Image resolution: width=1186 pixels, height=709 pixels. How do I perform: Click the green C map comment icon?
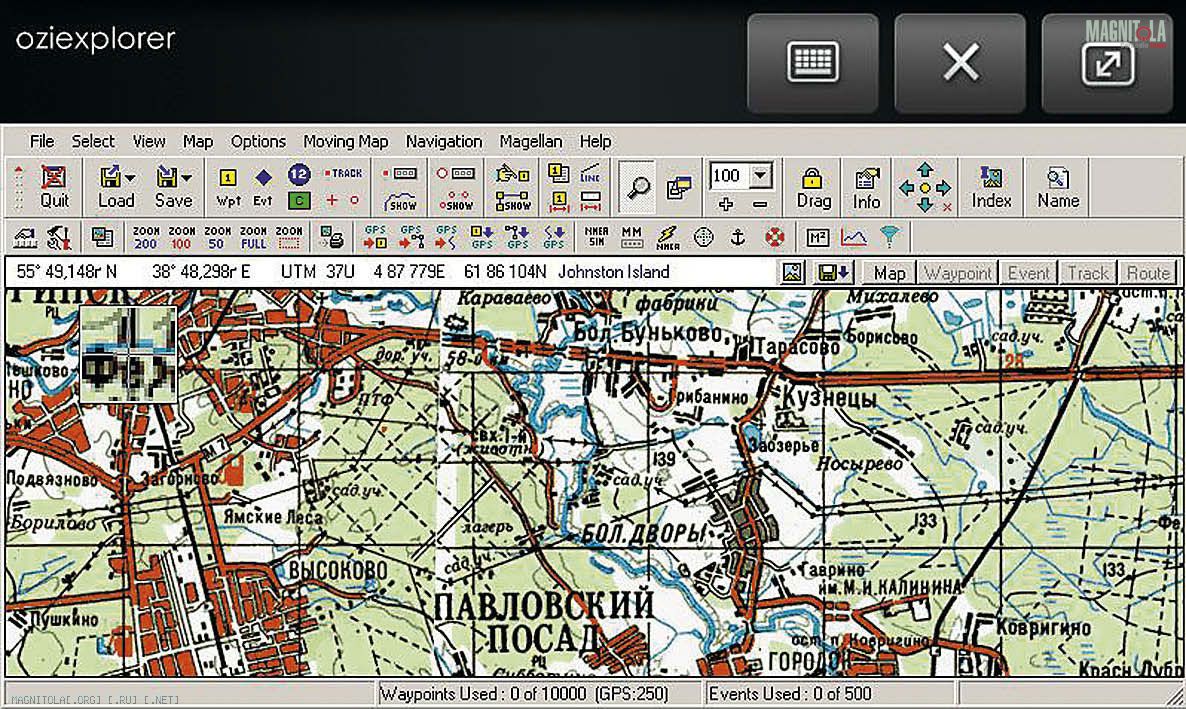[x=299, y=201]
